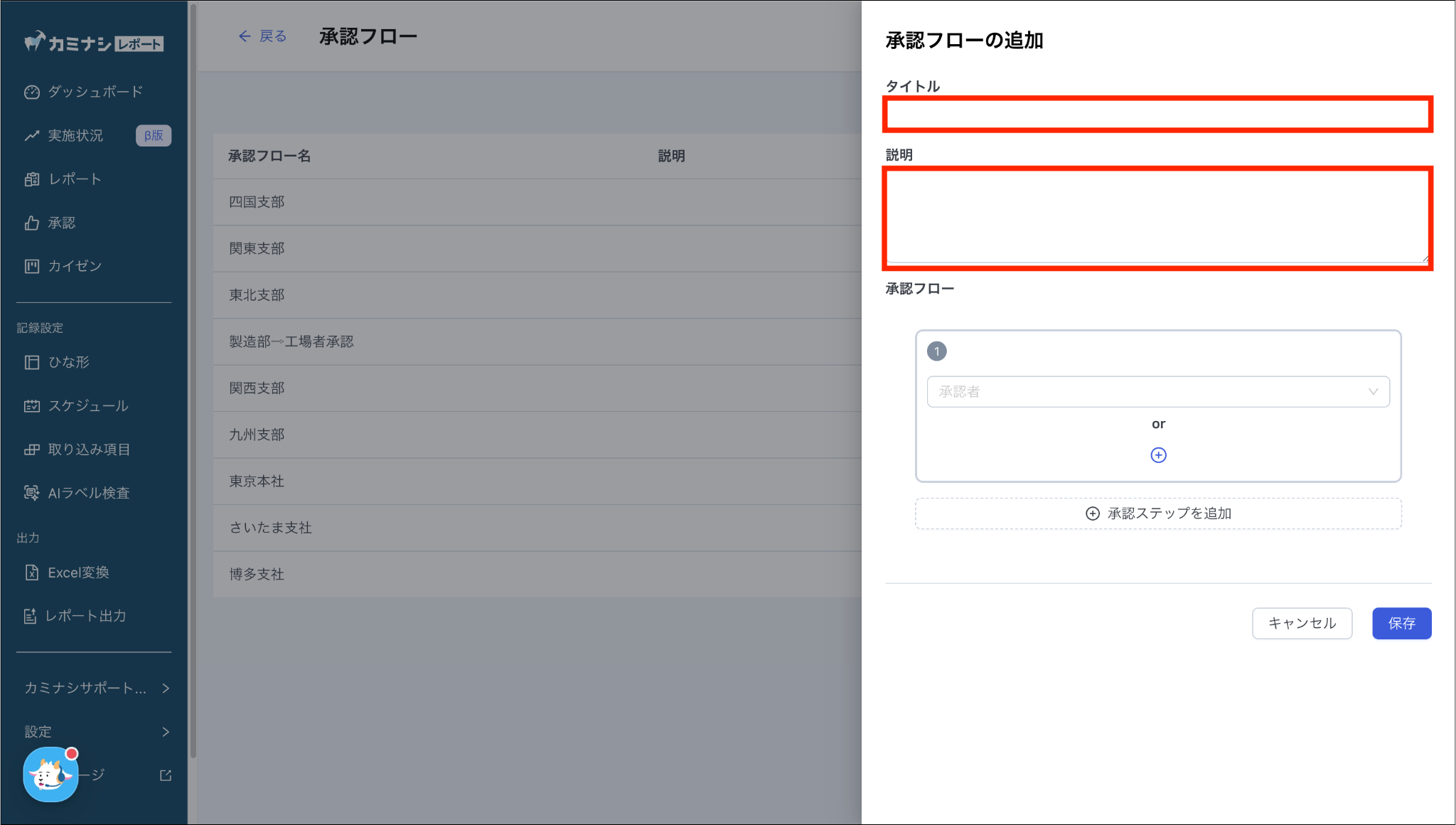
Task: Click the Dashboard gauge icon in sidebar
Action: pos(31,92)
